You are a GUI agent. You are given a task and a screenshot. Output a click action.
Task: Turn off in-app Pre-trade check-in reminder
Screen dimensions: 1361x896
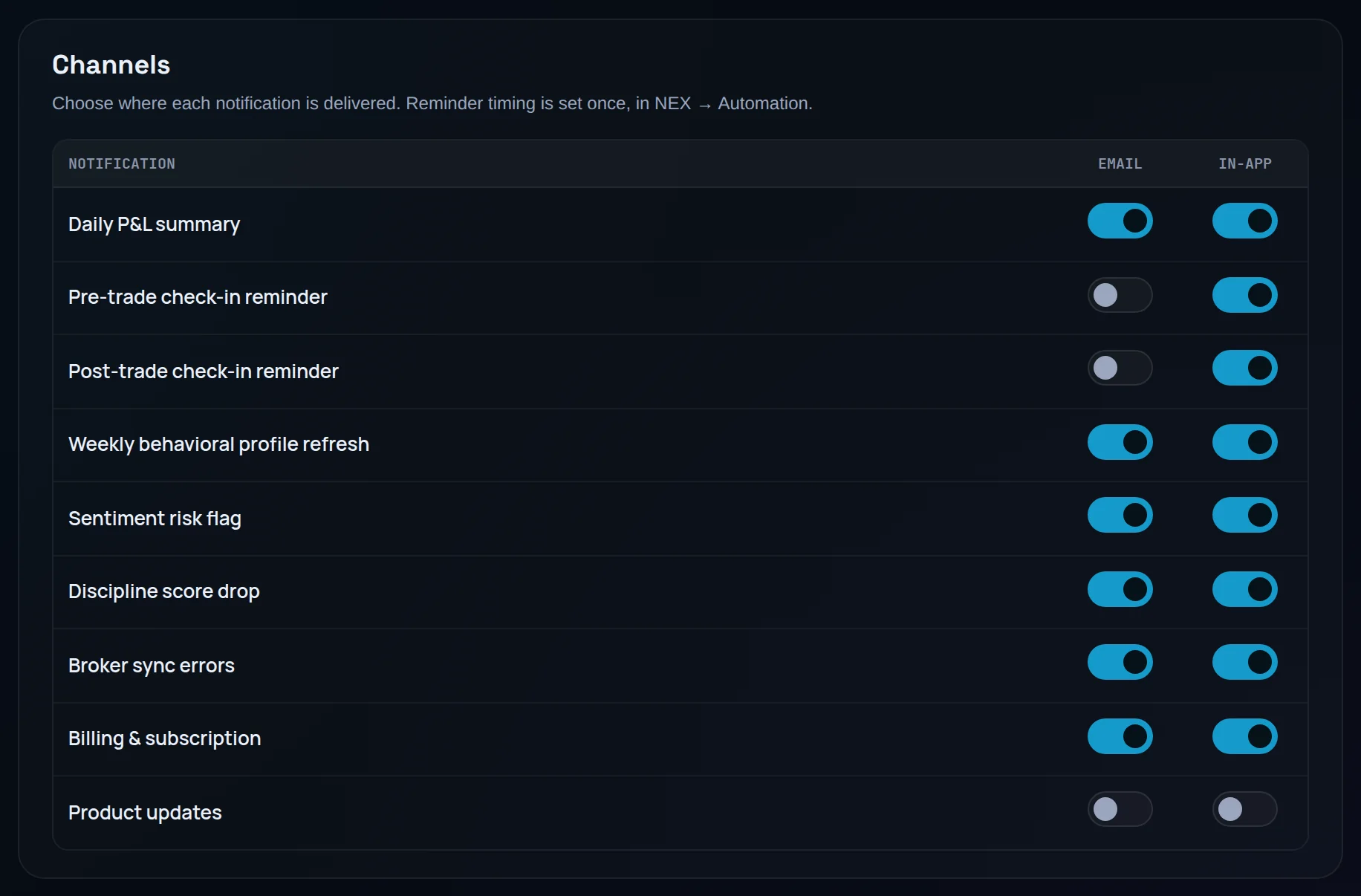coord(1244,295)
